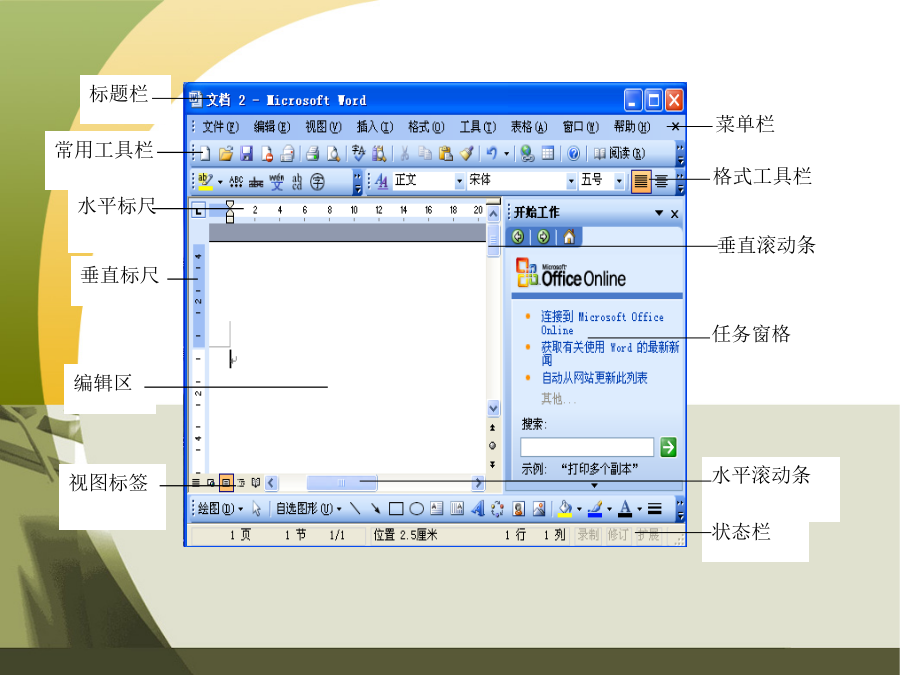
Task: Open the 编辑 menu
Action: point(272,126)
